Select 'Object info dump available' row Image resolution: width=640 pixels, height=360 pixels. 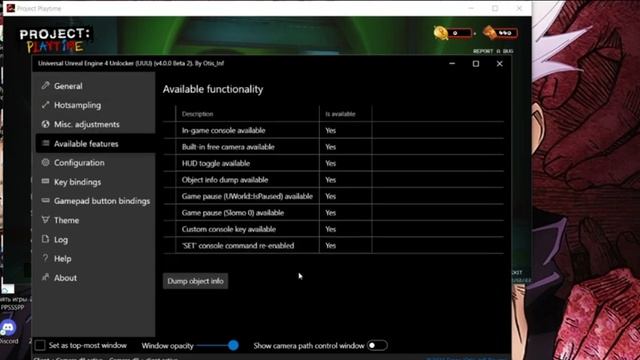(x=333, y=180)
